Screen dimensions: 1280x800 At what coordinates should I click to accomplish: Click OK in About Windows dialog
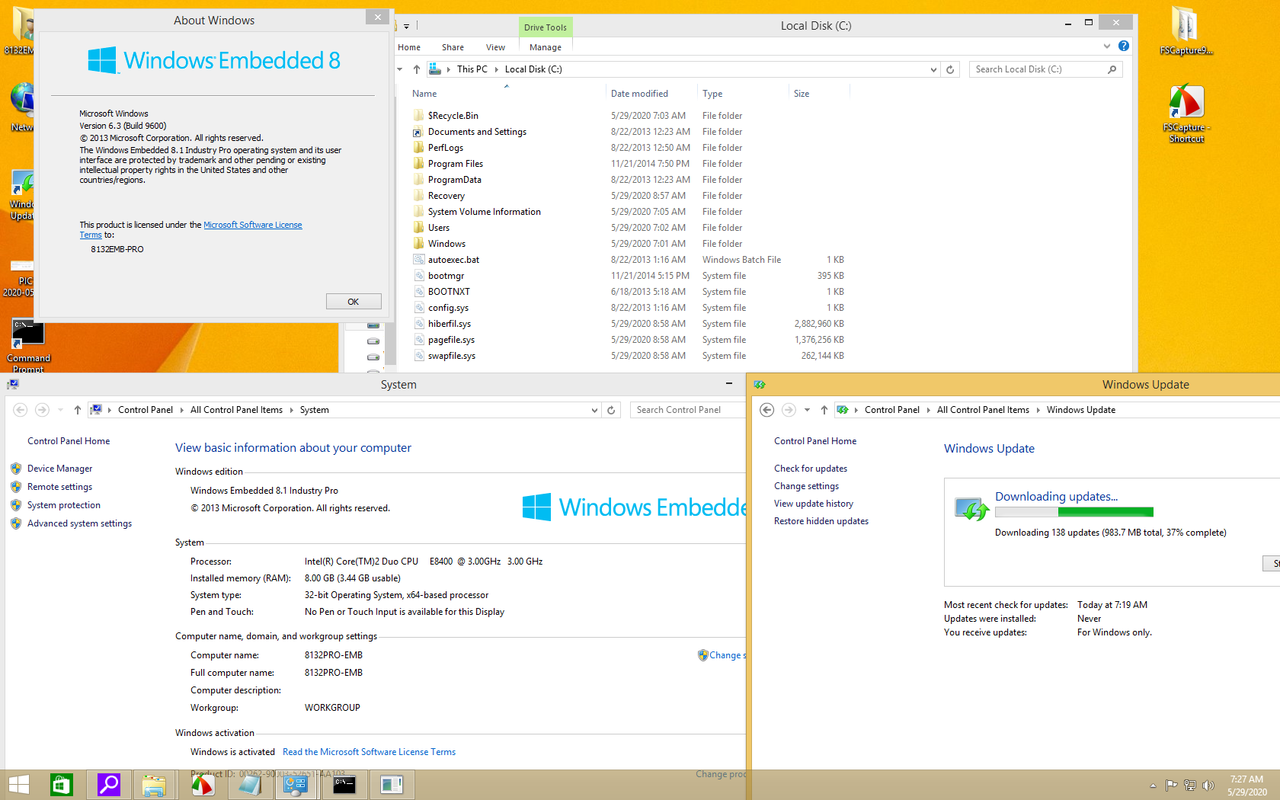click(x=353, y=301)
